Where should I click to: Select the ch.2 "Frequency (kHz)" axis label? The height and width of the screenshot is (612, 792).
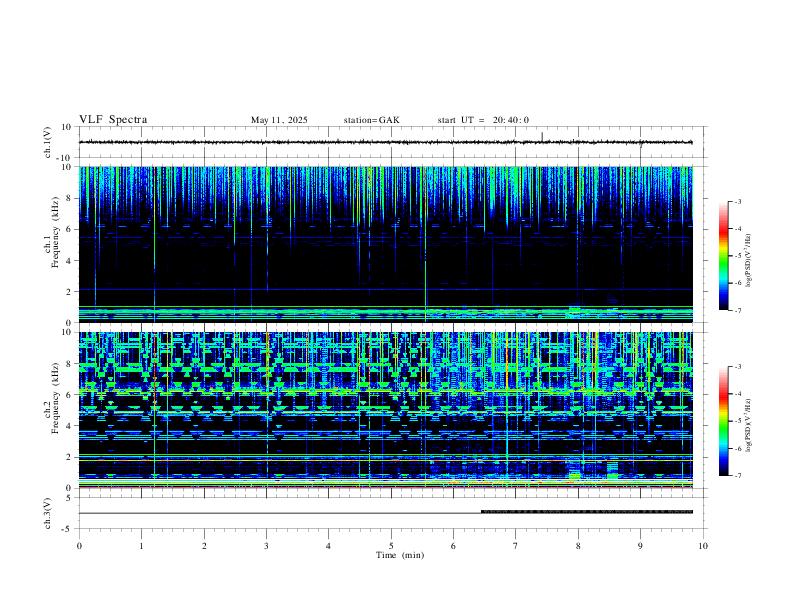point(56,398)
